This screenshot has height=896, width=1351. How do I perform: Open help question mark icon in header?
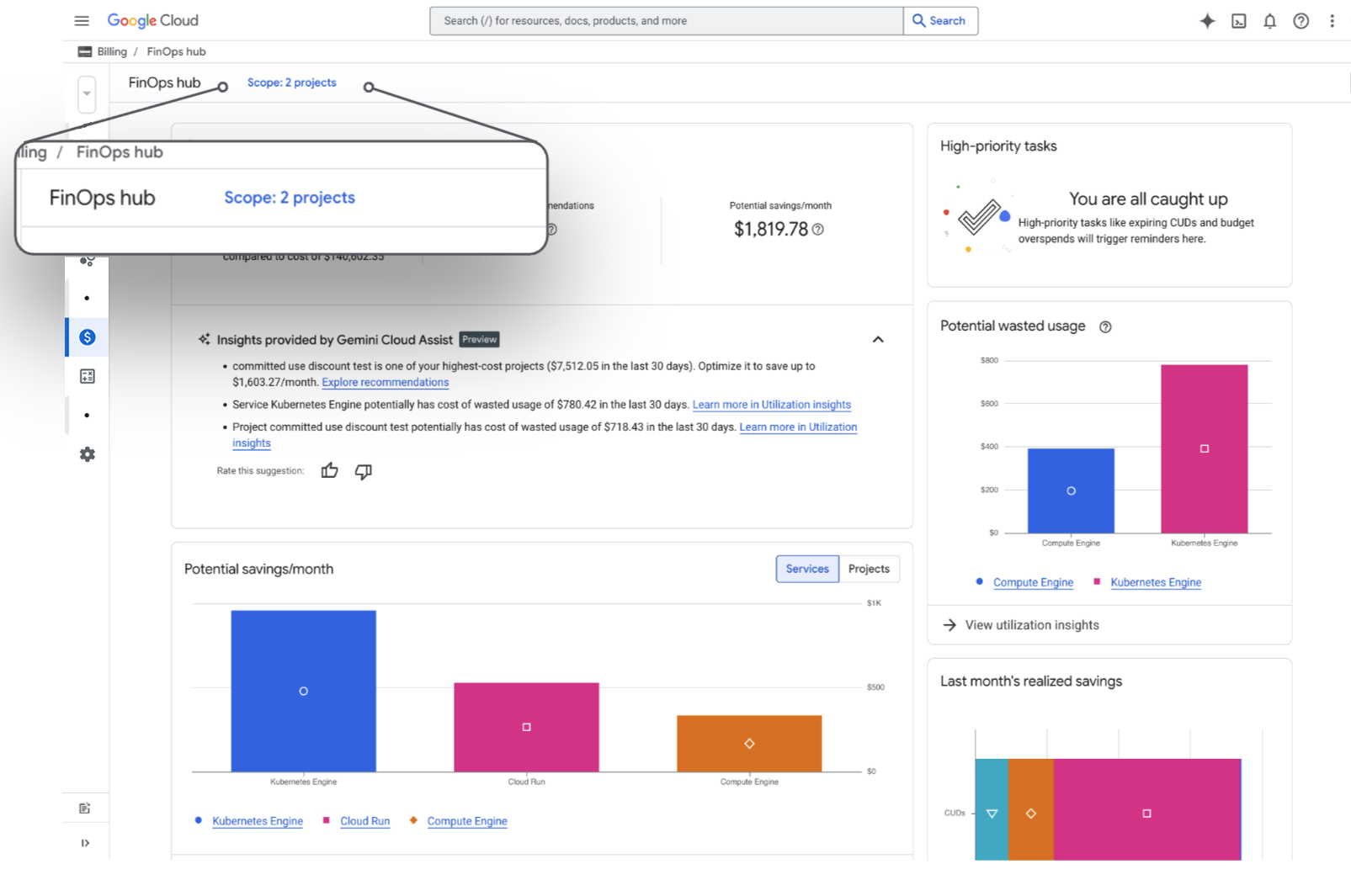[1301, 21]
